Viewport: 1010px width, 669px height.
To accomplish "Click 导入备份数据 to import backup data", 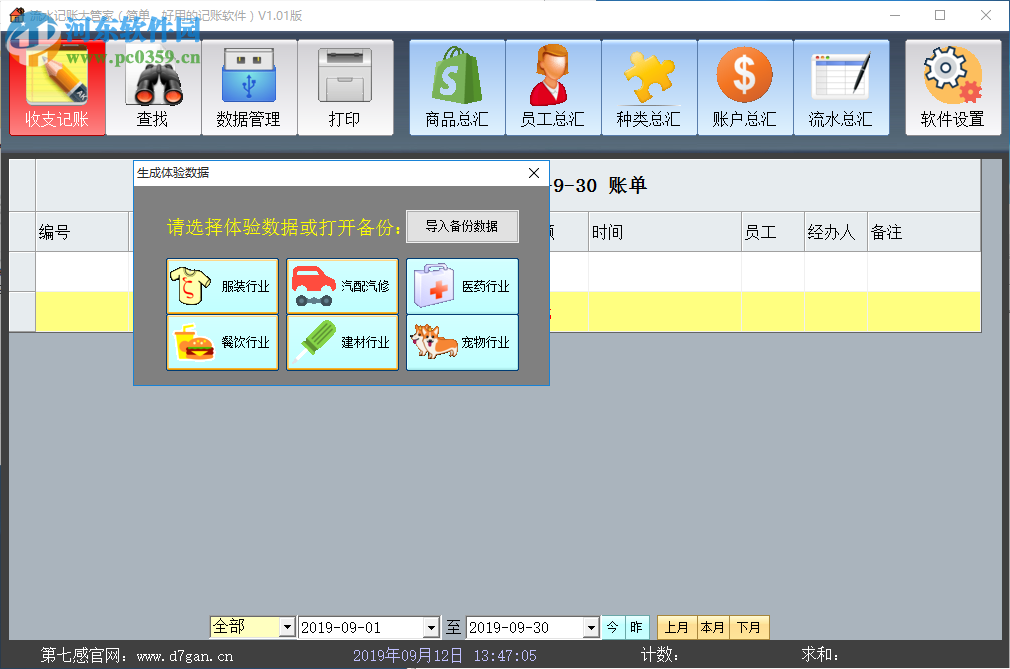I will (x=462, y=226).
